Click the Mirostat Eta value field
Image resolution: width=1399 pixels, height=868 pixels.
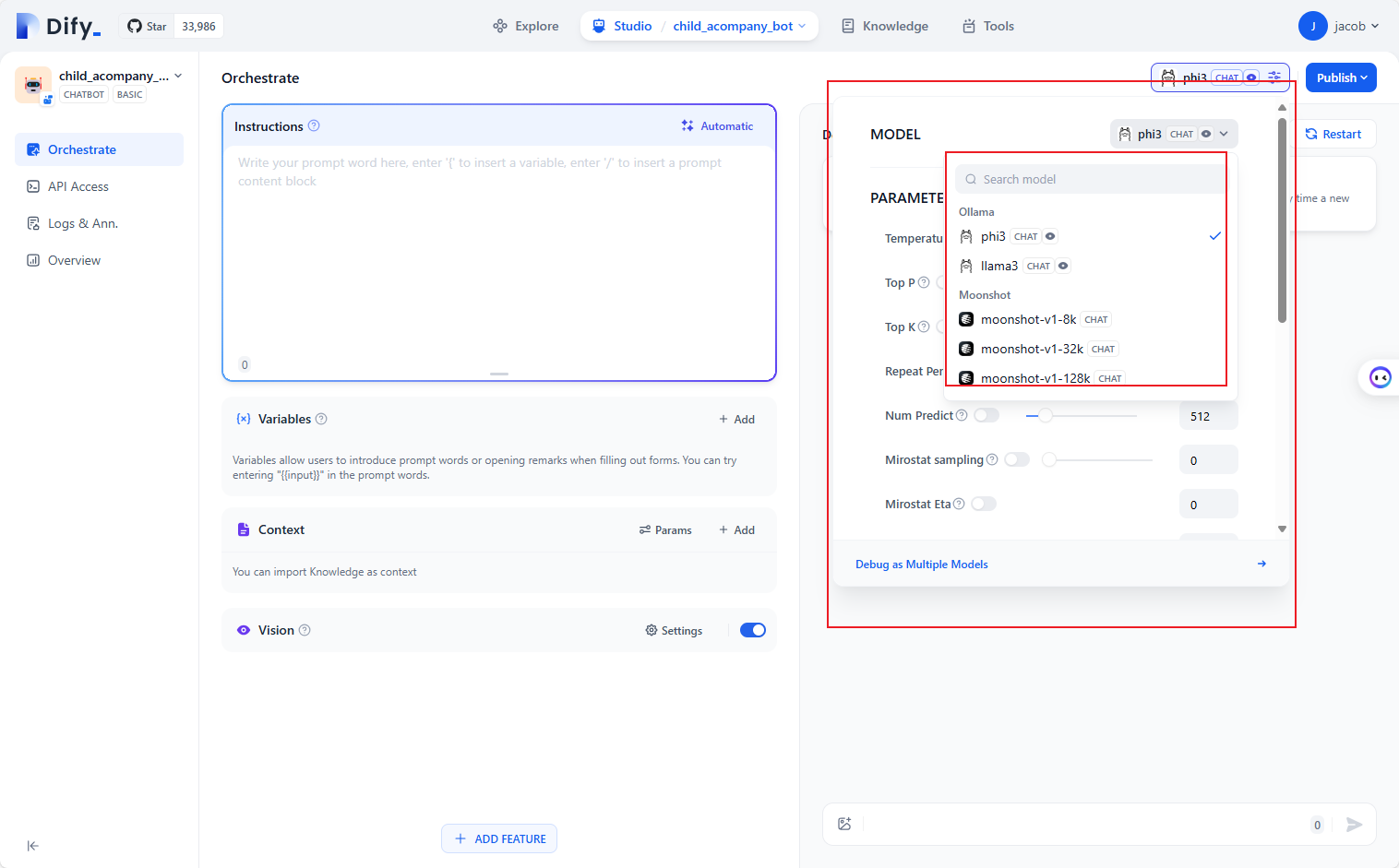[x=1208, y=505]
